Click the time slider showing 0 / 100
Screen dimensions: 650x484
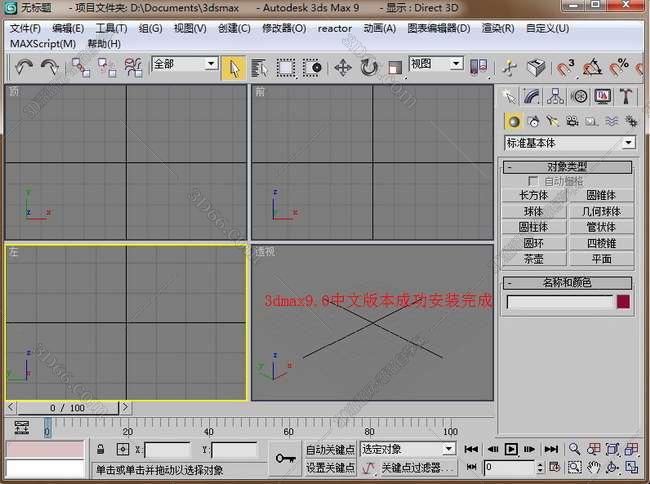coord(68,408)
